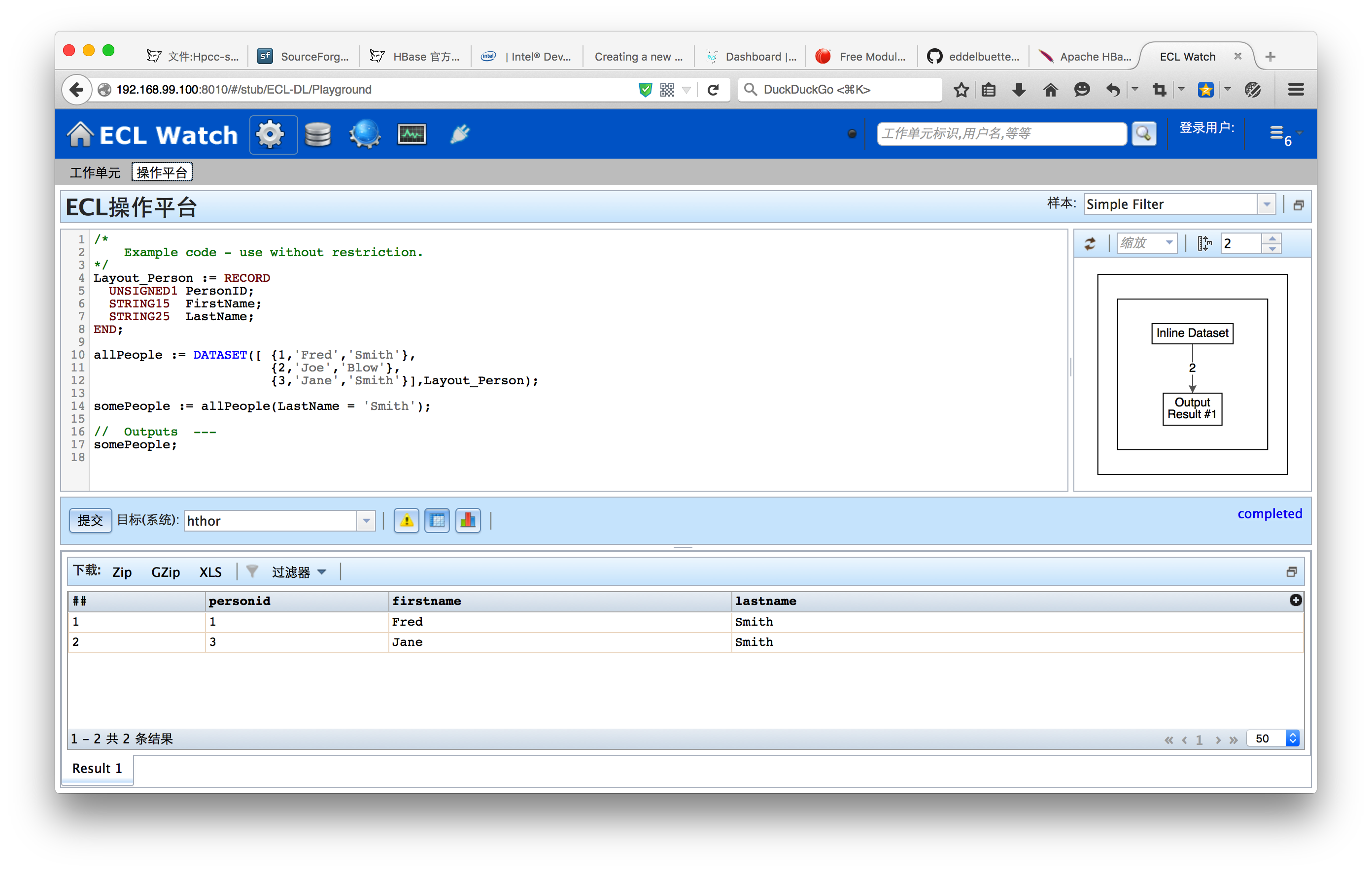This screenshot has width=1372, height=872.
Task: Show the results table icon
Action: (437, 520)
